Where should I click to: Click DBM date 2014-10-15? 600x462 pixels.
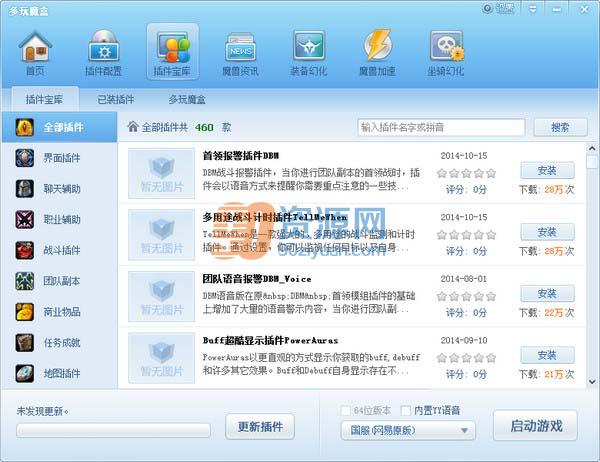pos(464,156)
